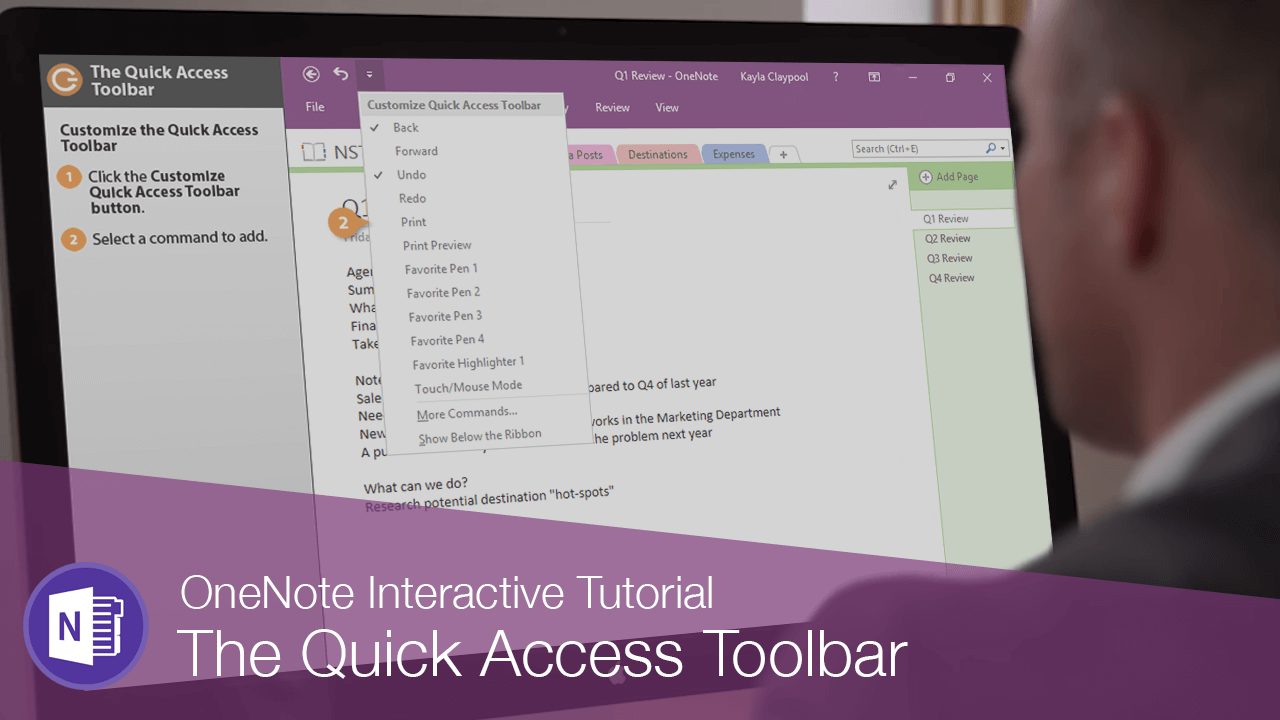Click the OneNote app logo
Image resolution: width=1280 pixels, height=720 pixels.
86,626
